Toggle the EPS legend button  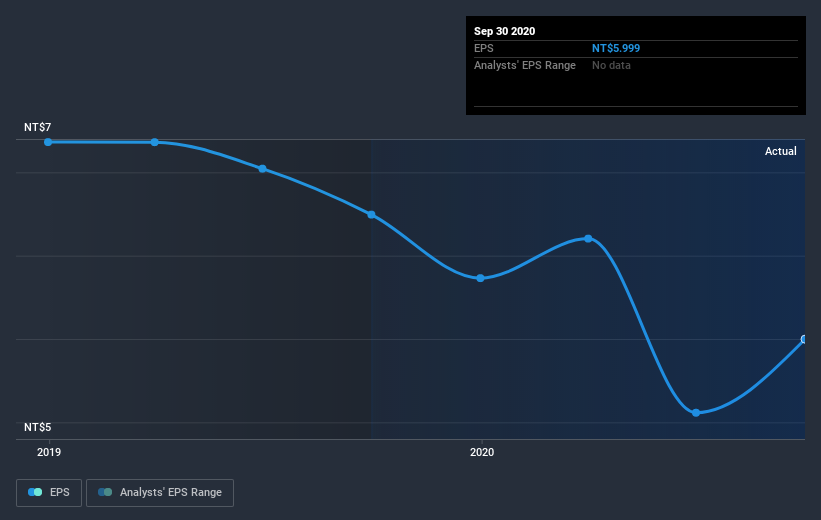pyautogui.click(x=49, y=493)
